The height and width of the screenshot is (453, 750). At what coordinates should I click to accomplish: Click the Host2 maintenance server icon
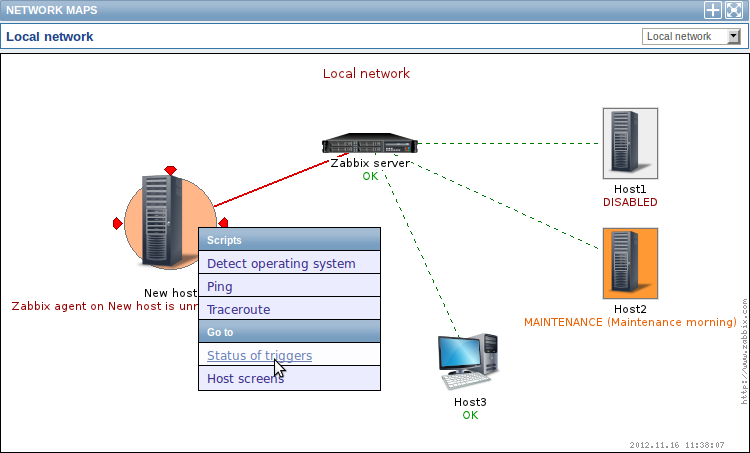630,264
